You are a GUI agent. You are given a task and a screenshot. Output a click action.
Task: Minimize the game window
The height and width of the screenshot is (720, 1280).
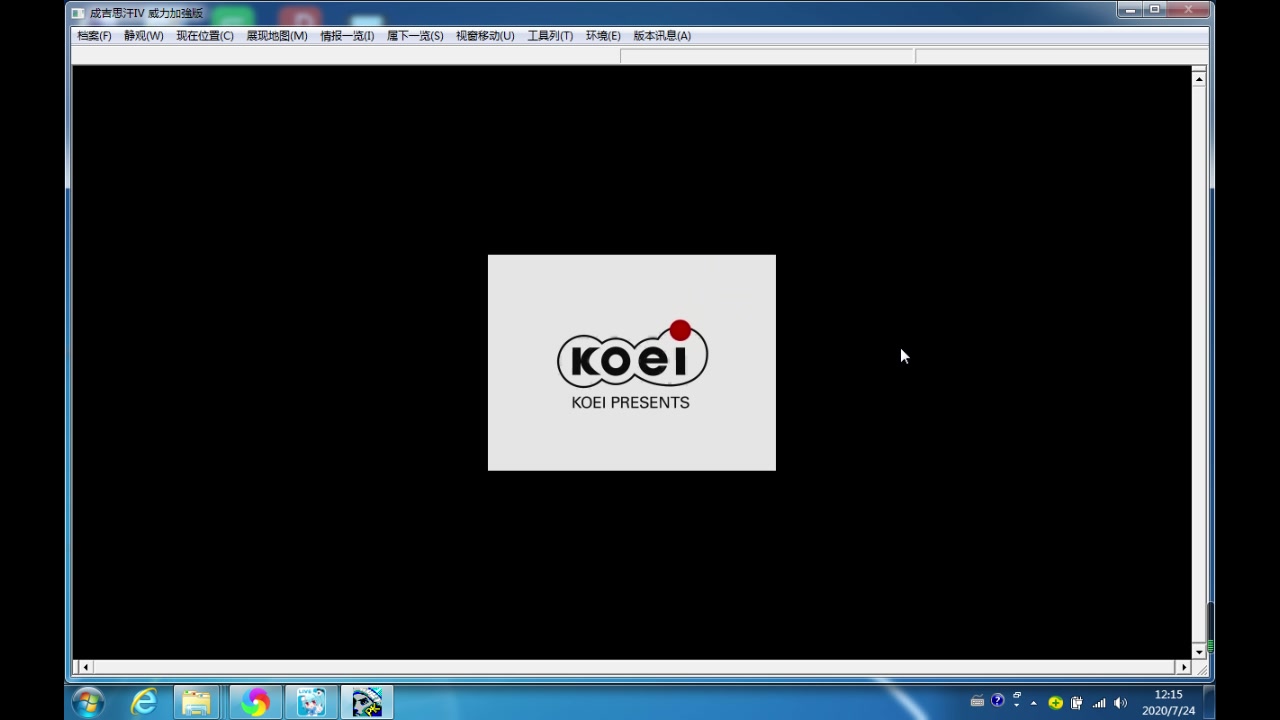click(1130, 10)
